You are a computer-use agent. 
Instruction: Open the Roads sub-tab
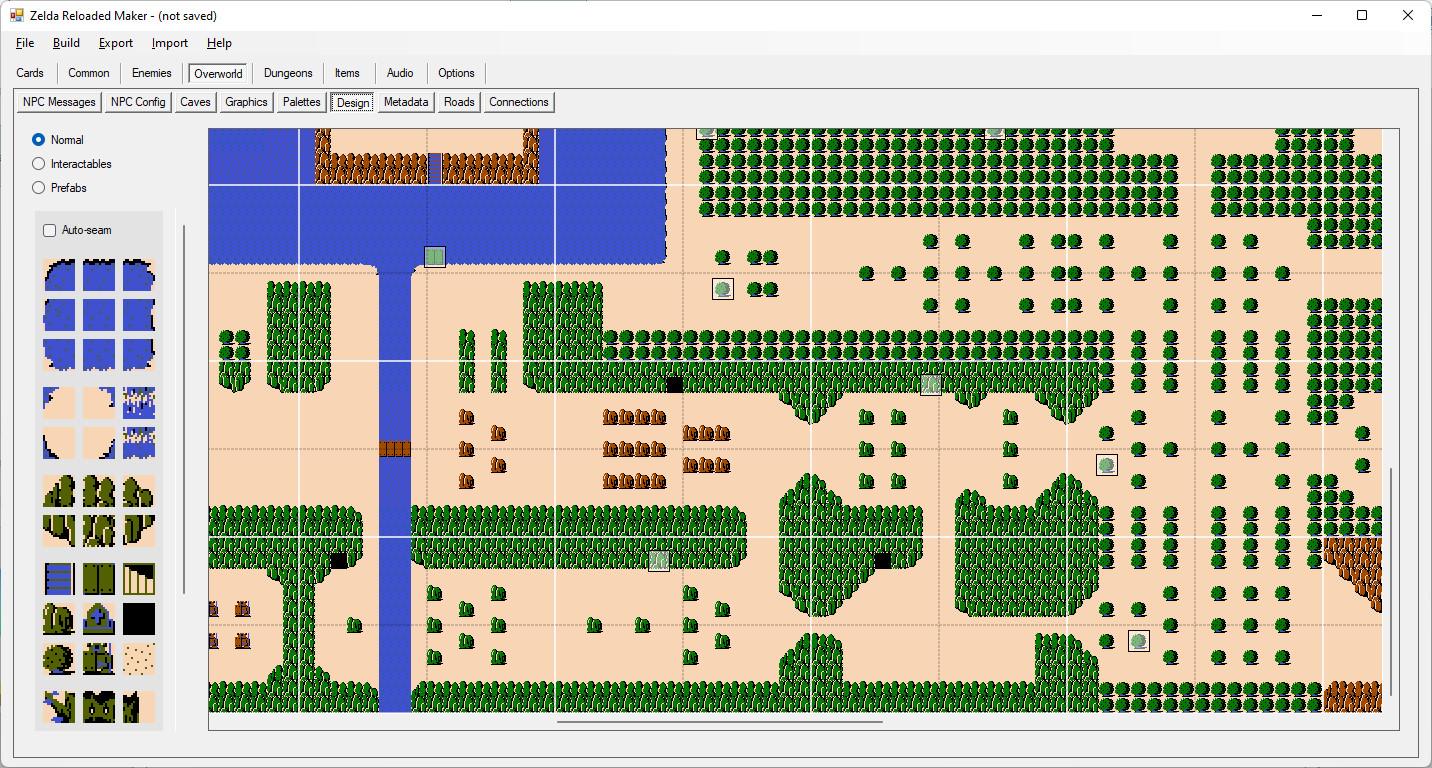pyautogui.click(x=459, y=102)
